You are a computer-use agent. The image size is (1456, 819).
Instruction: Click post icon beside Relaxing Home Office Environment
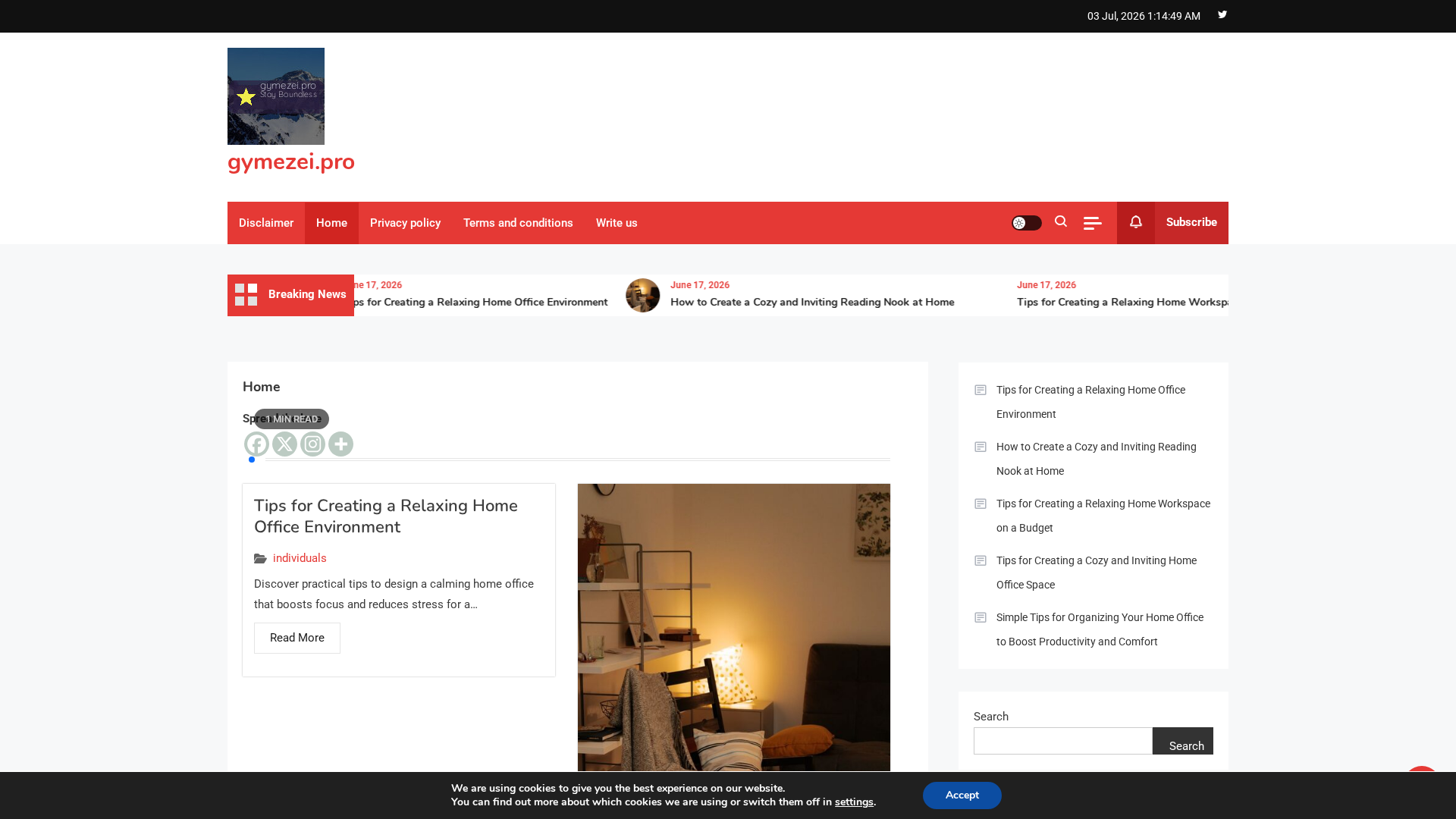[981, 390]
